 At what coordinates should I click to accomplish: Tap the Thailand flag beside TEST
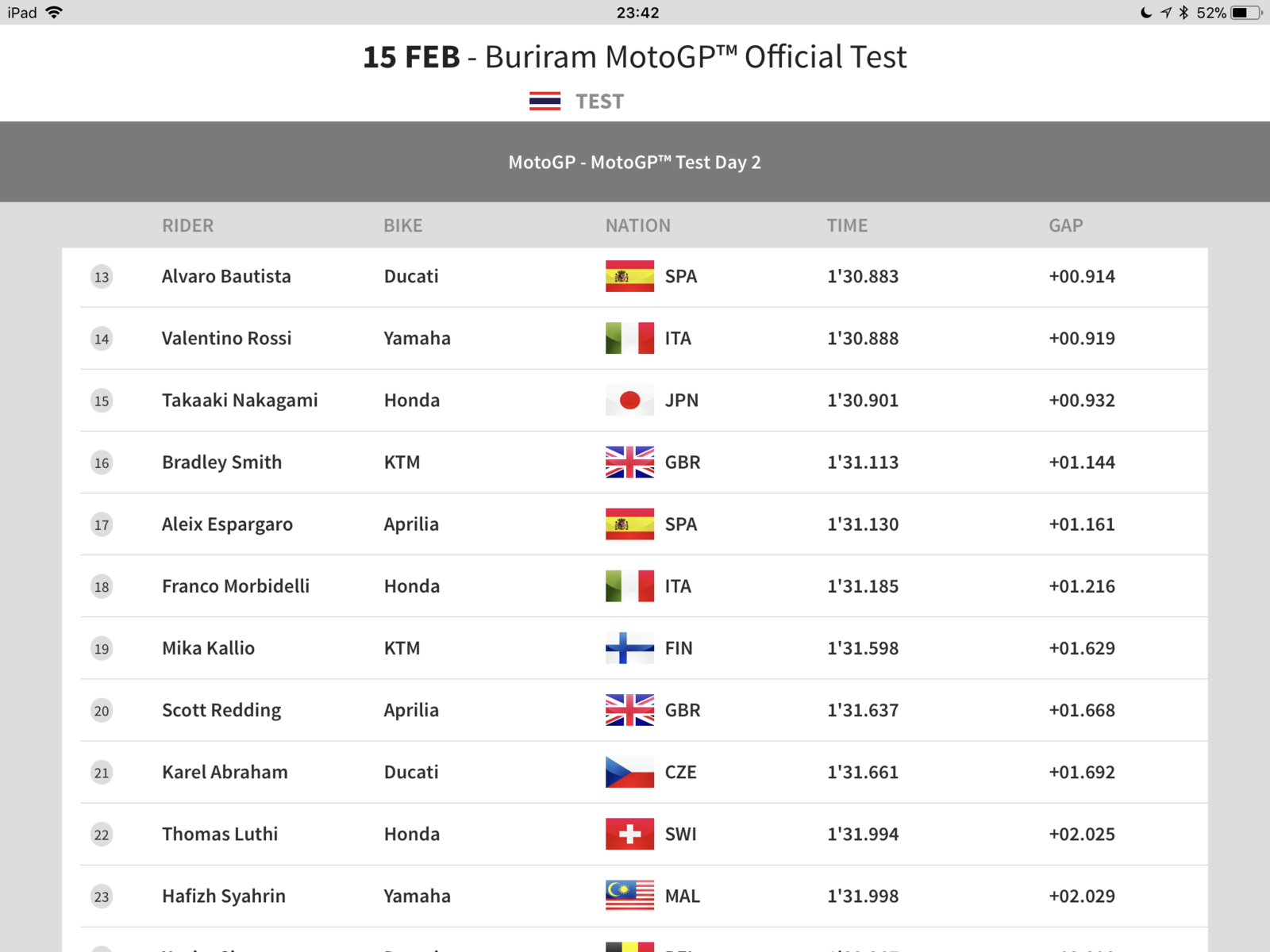tap(545, 102)
